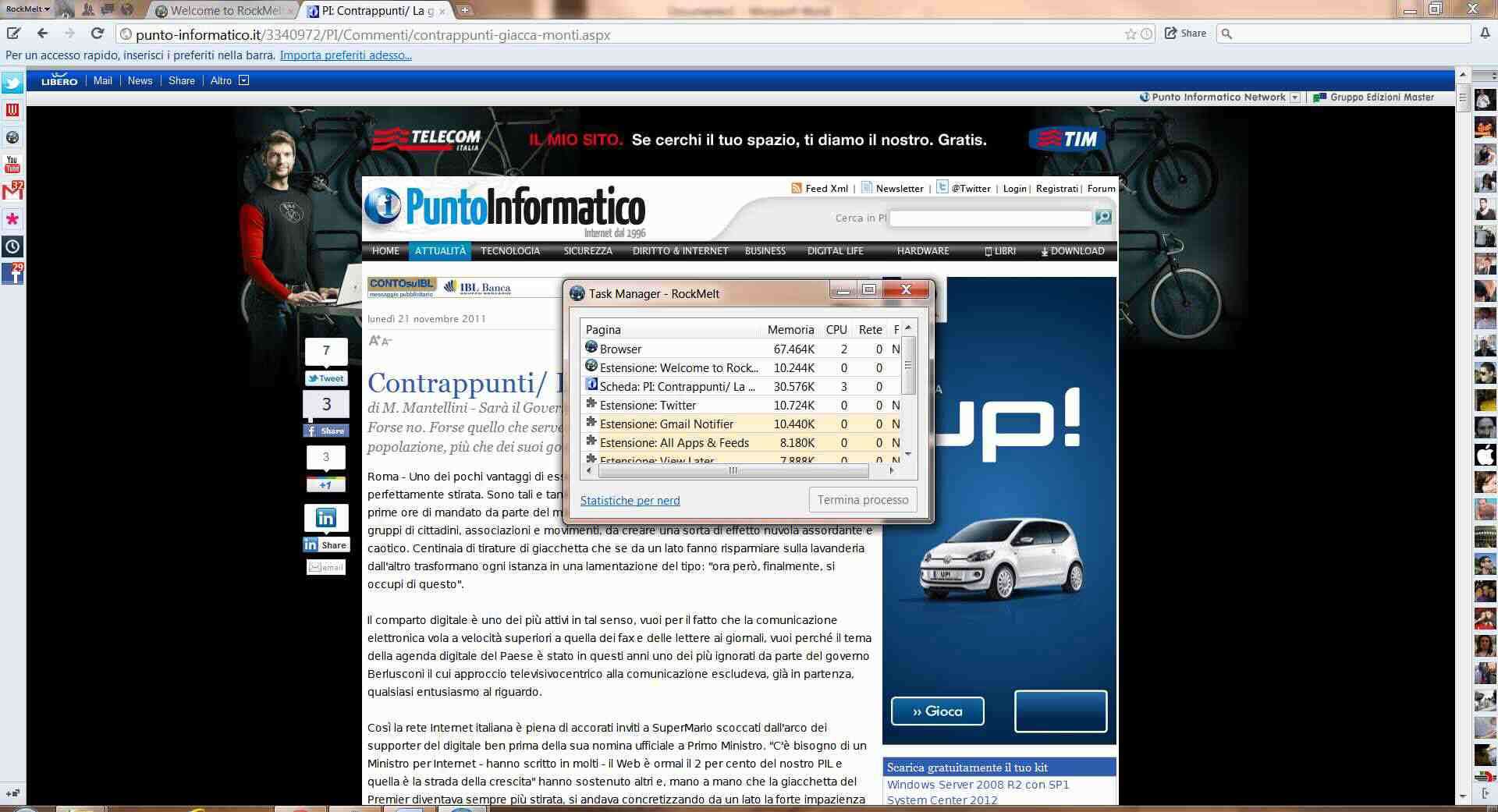Open the Twitter app in left sidebar

[12, 83]
